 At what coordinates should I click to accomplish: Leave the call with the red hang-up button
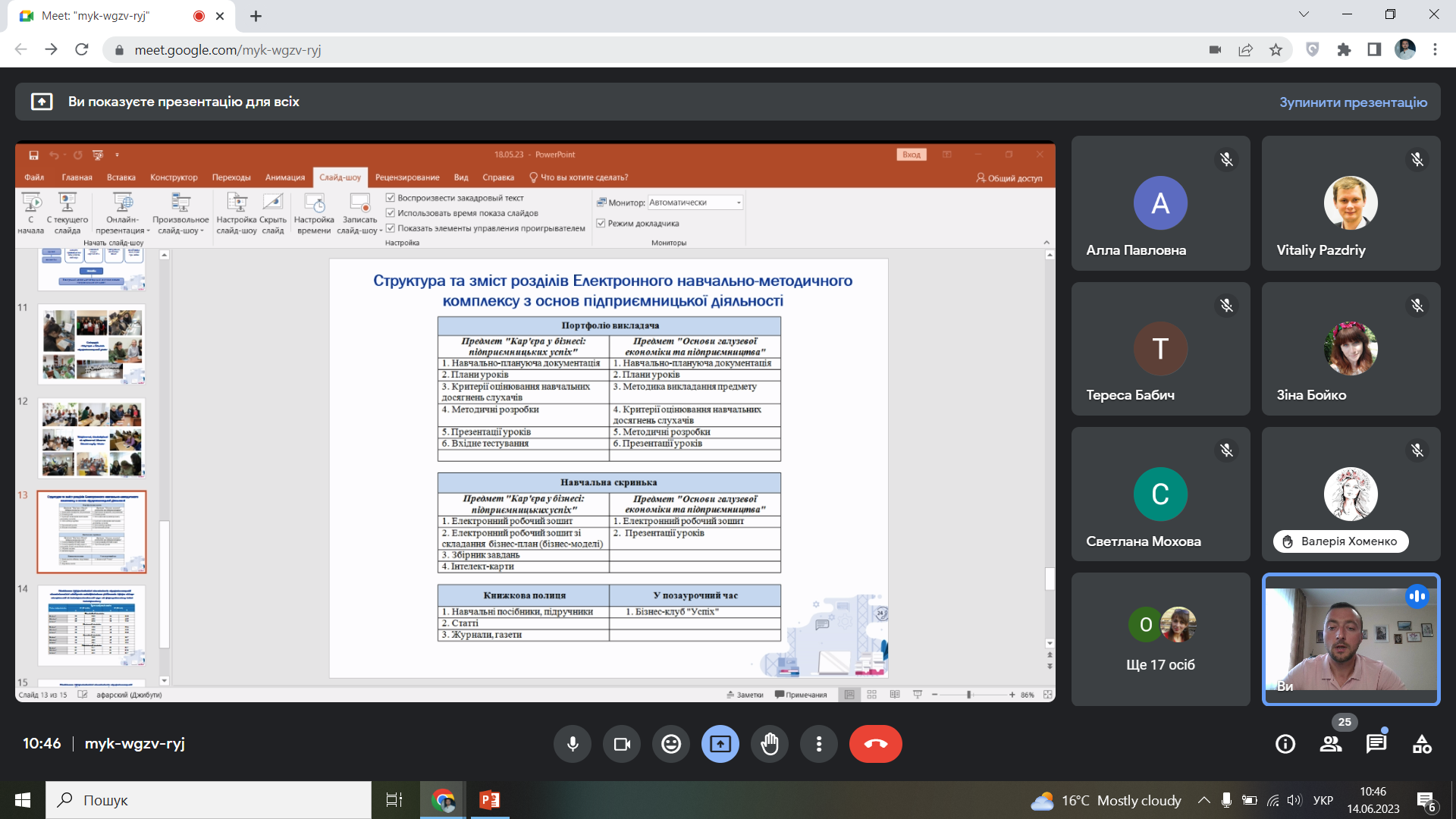point(876,744)
